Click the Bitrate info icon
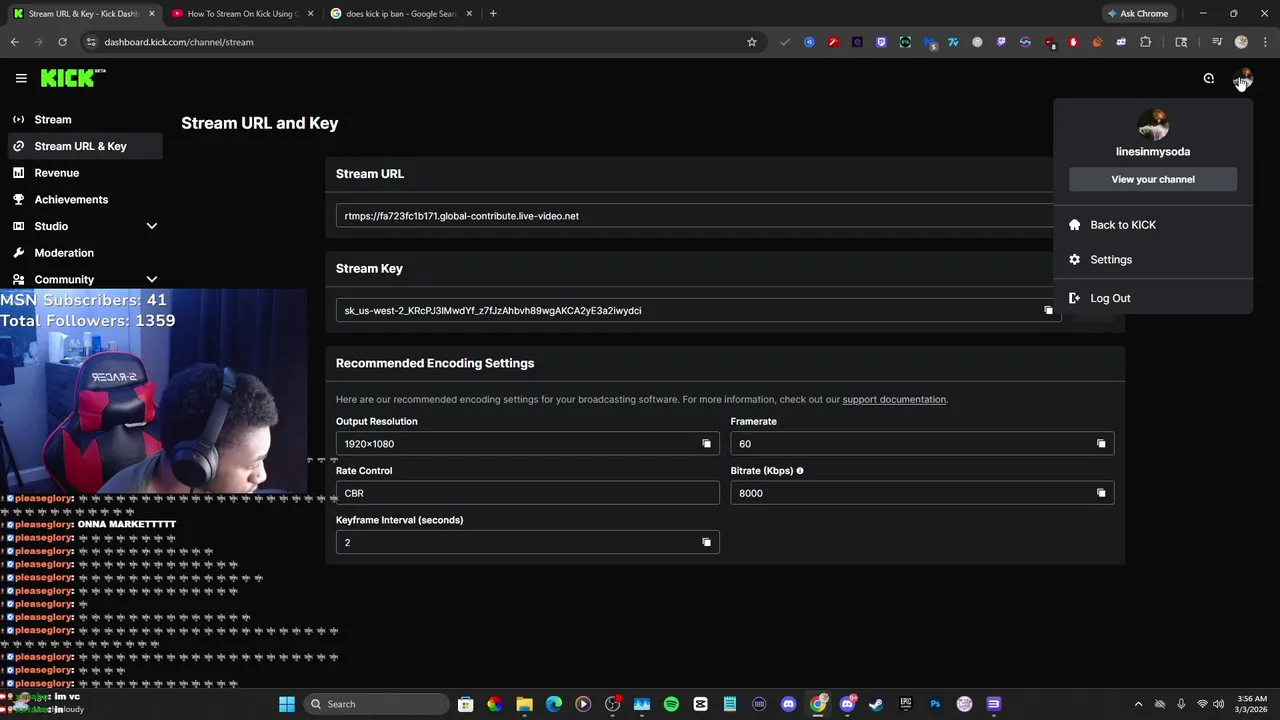This screenshot has height=720, width=1280. click(800, 471)
